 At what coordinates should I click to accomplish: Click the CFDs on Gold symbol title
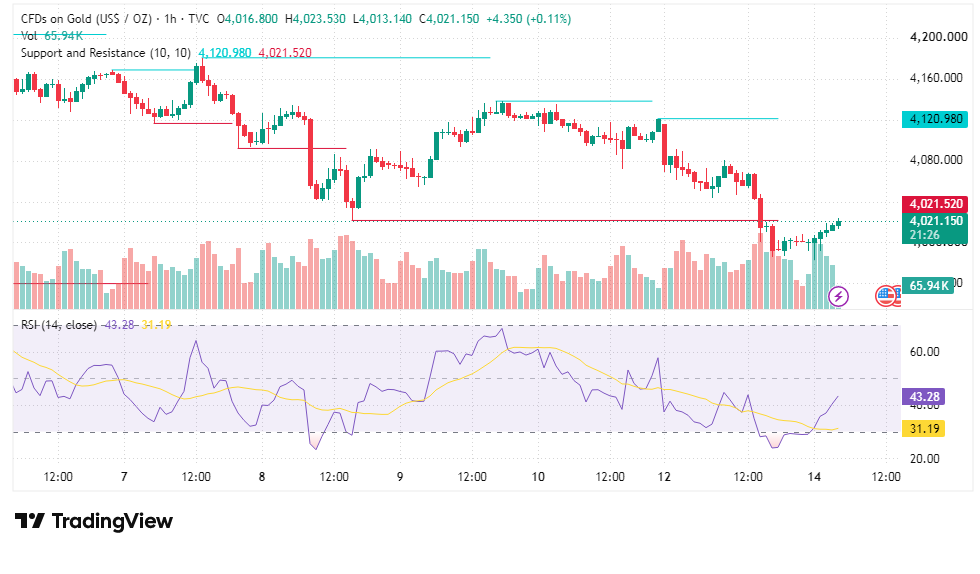pos(86,19)
